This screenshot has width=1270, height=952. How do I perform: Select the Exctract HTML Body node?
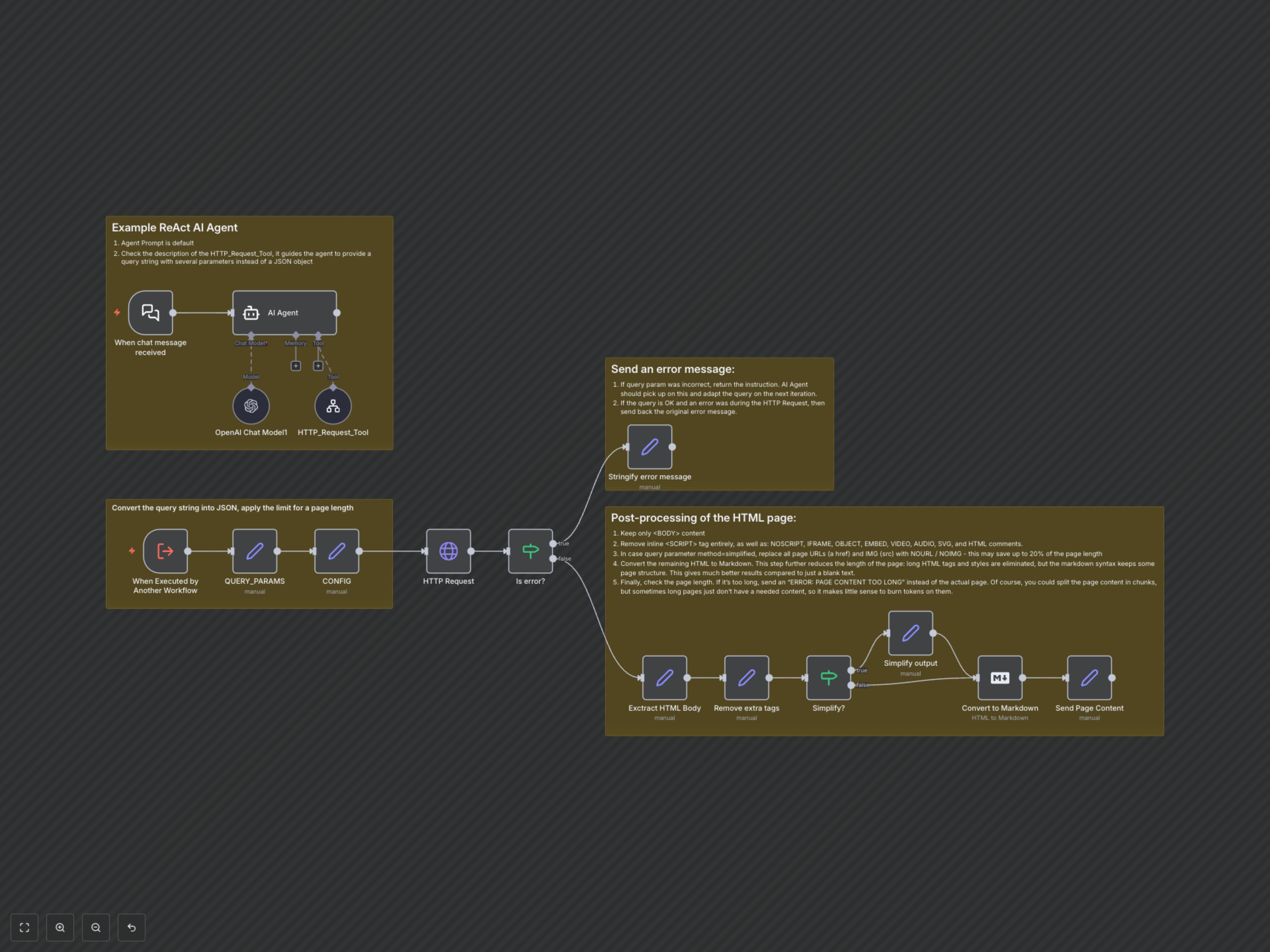[x=664, y=678]
